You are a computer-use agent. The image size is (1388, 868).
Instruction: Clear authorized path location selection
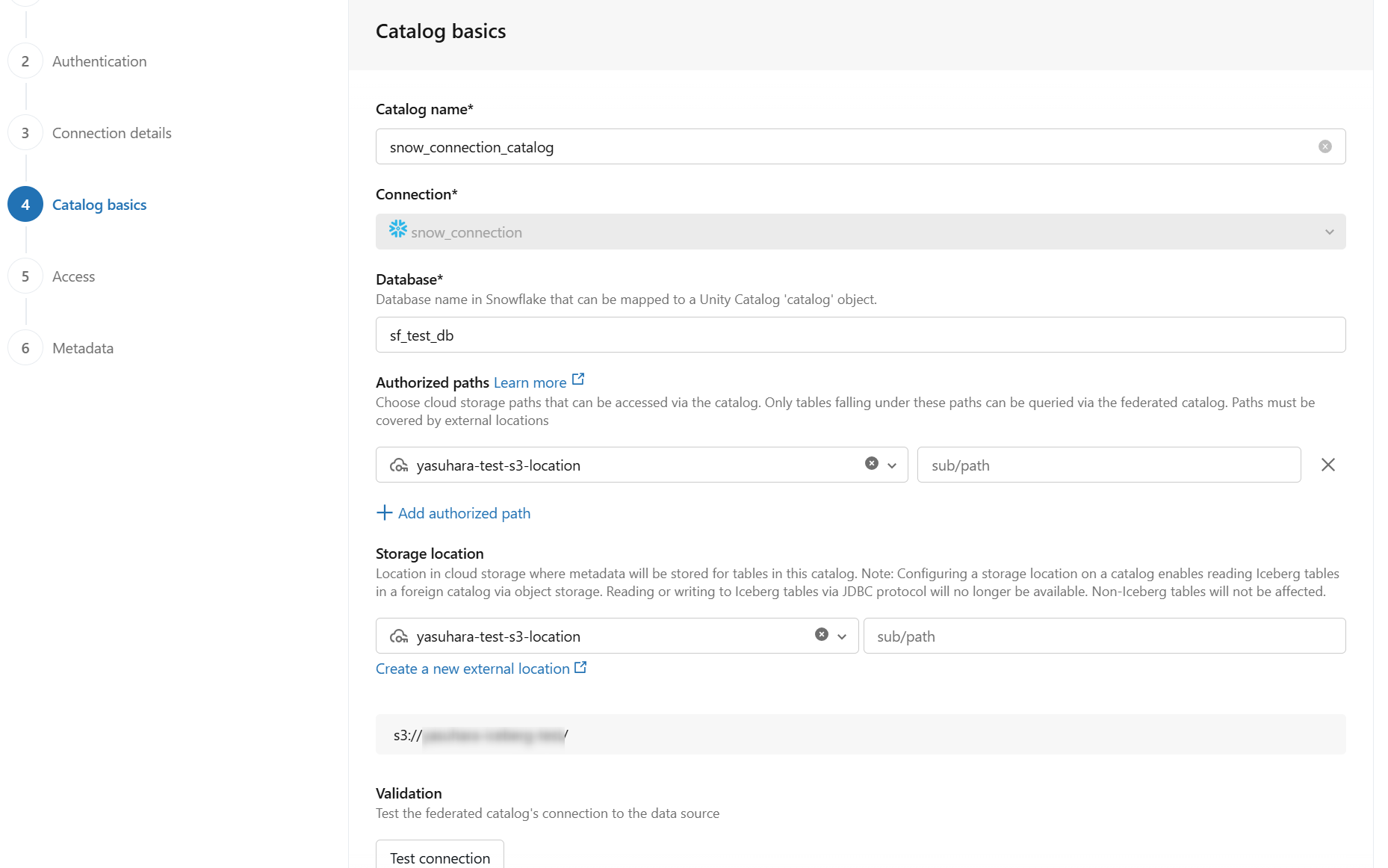pos(871,463)
